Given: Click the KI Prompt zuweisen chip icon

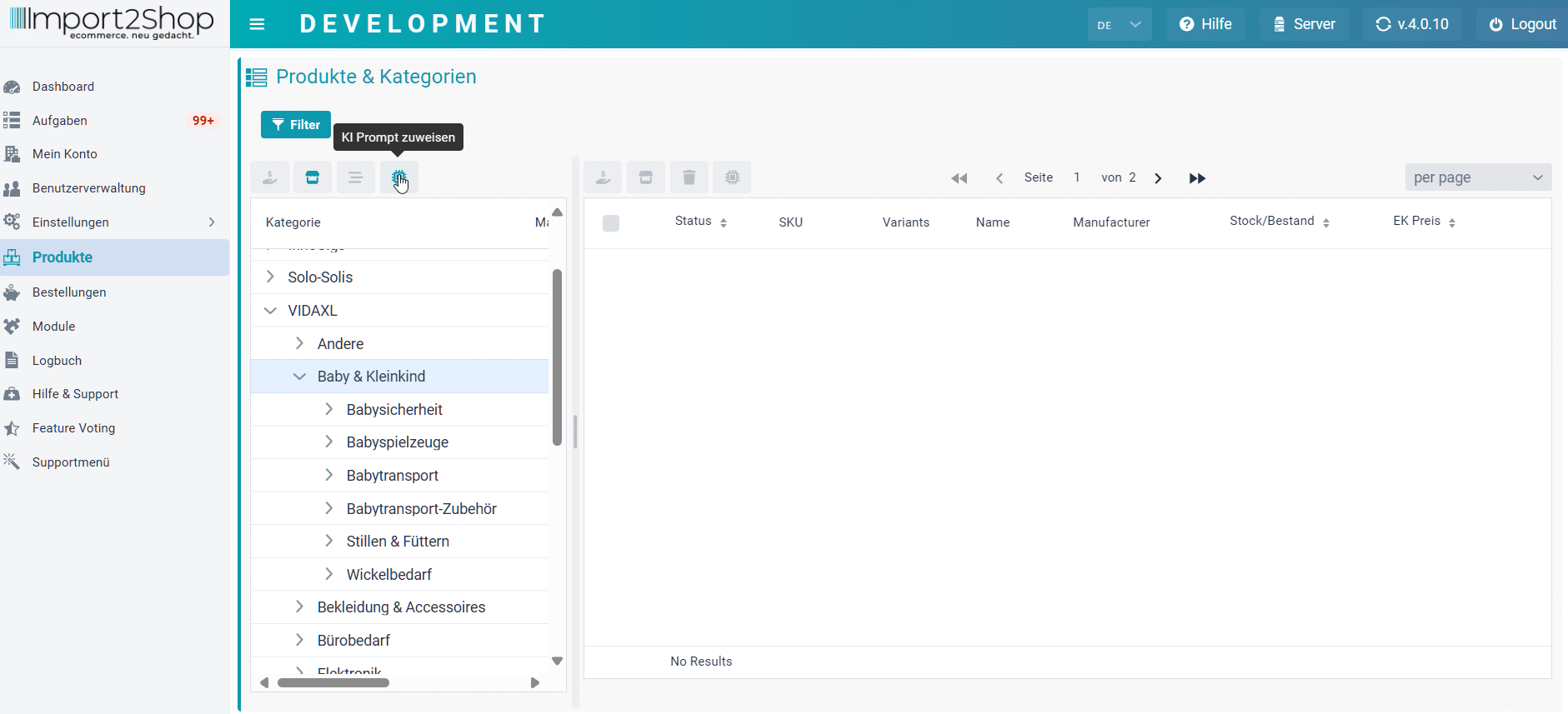Looking at the screenshot, I should [x=399, y=177].
